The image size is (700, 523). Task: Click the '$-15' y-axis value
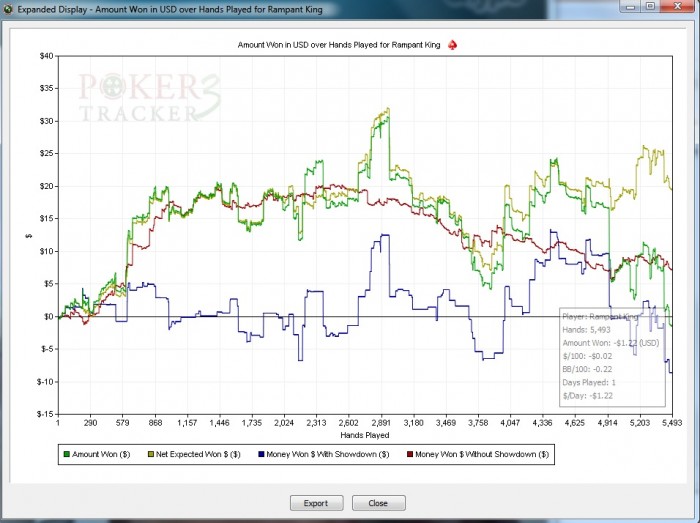pyautogui.click(x=45, y=414)
